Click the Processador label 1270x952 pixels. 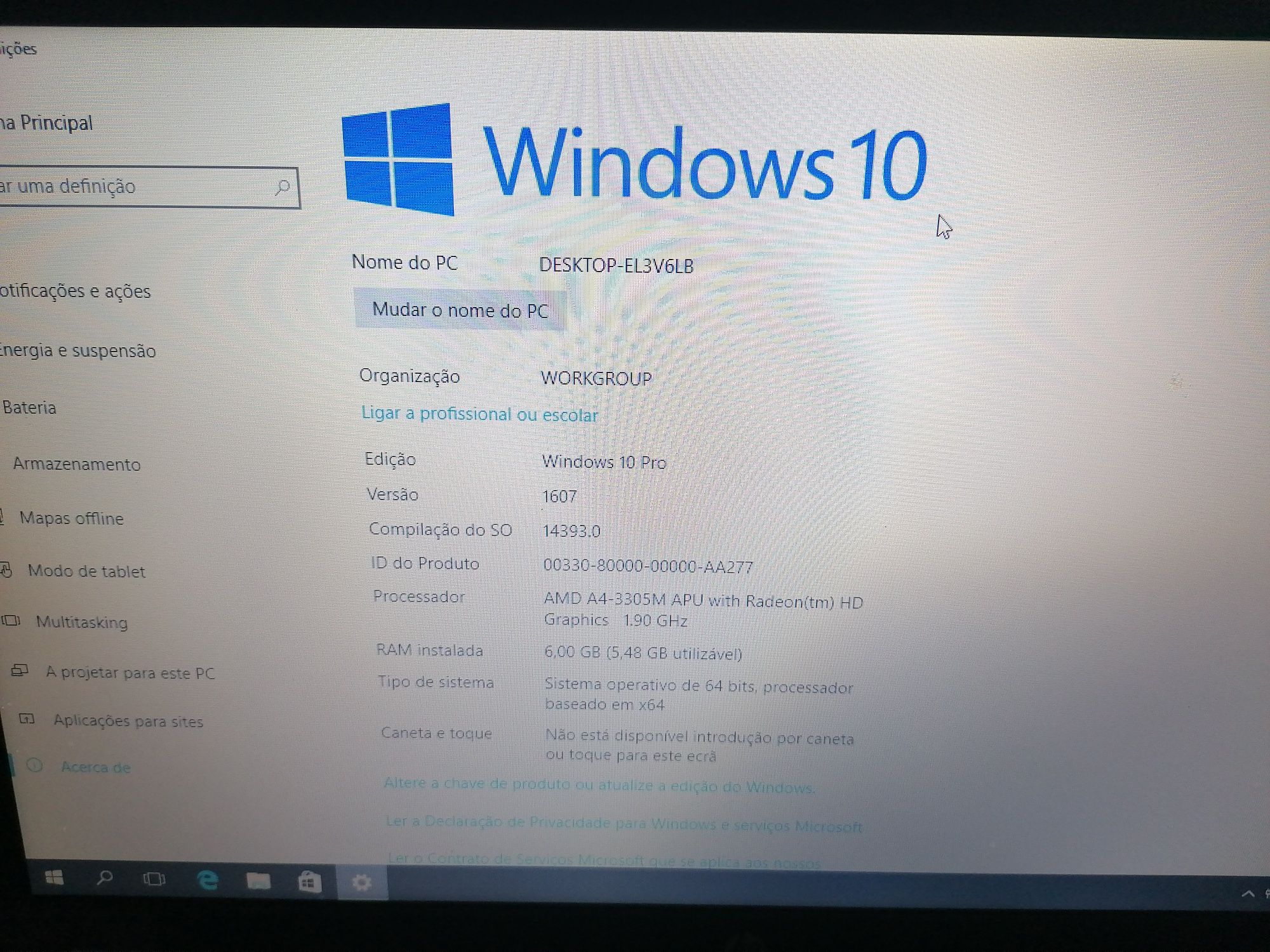click(x=419, y=597)
